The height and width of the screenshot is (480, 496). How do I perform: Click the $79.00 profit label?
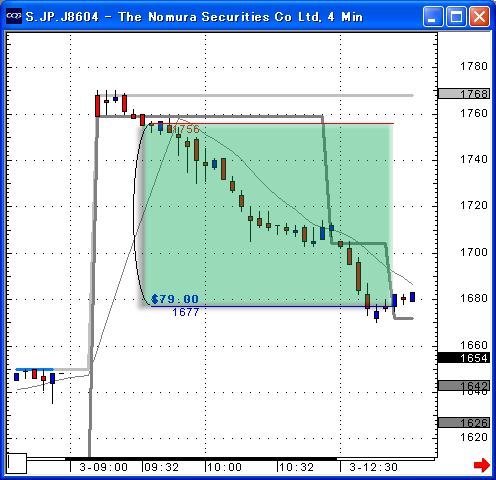[175, 299]
